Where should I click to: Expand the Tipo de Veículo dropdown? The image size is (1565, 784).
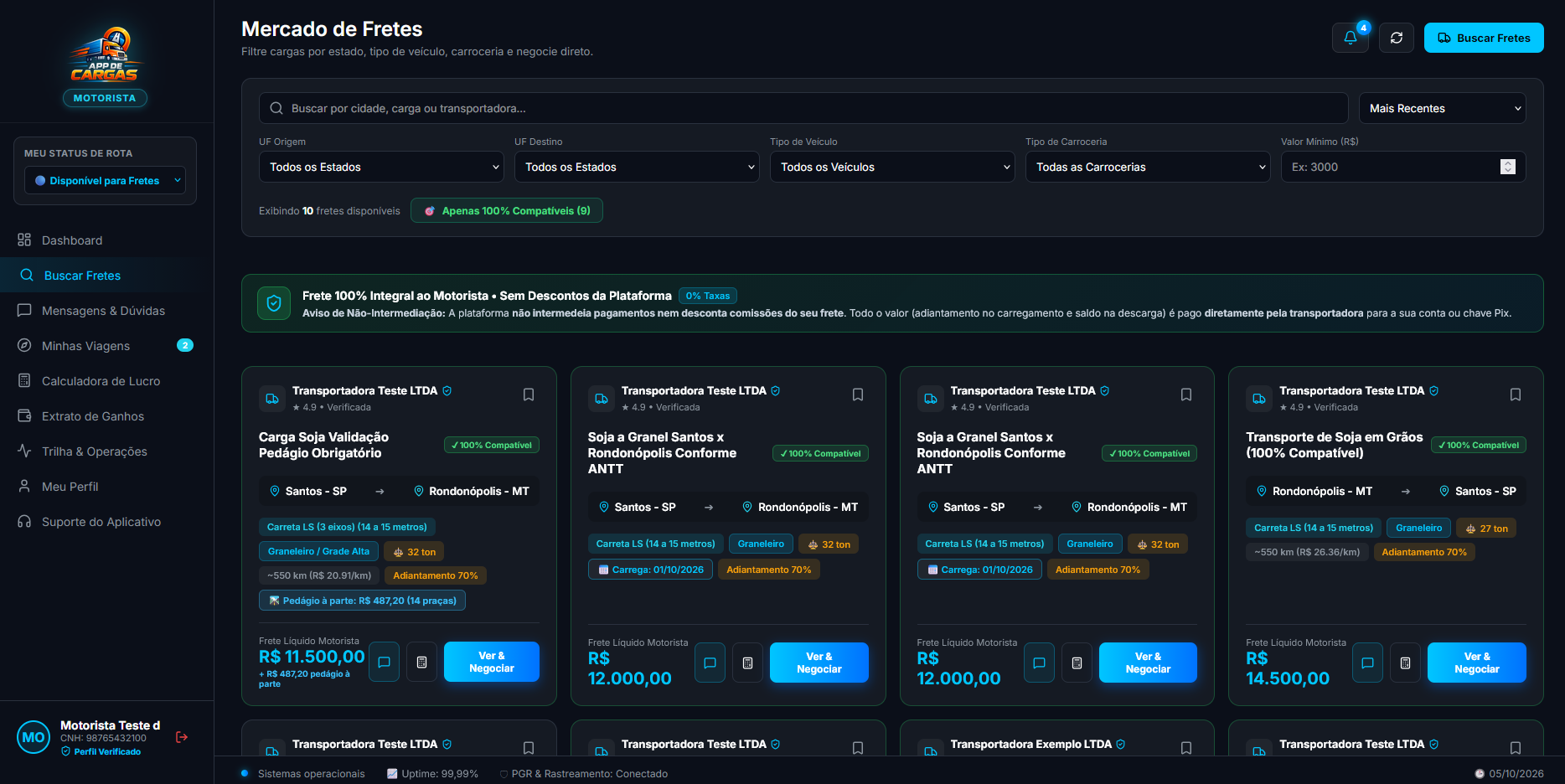coord(892,167)
